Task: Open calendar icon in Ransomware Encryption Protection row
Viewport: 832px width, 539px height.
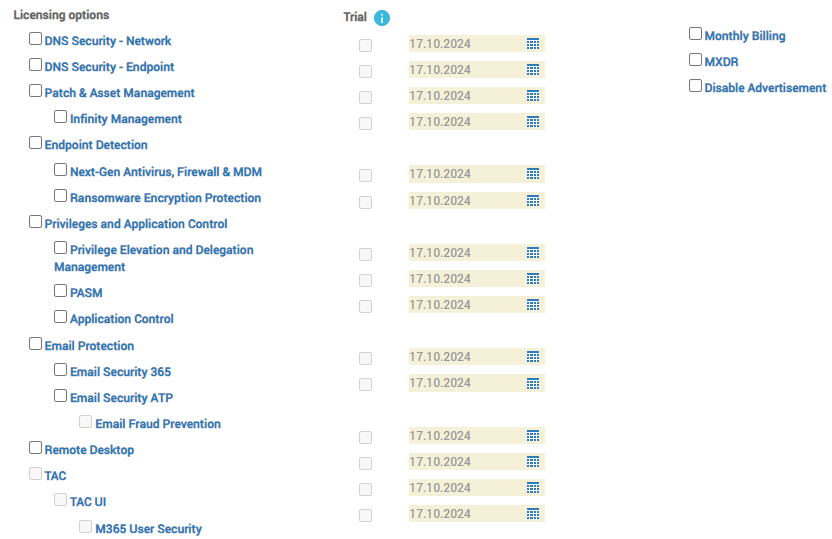Action: coord(533,201)
